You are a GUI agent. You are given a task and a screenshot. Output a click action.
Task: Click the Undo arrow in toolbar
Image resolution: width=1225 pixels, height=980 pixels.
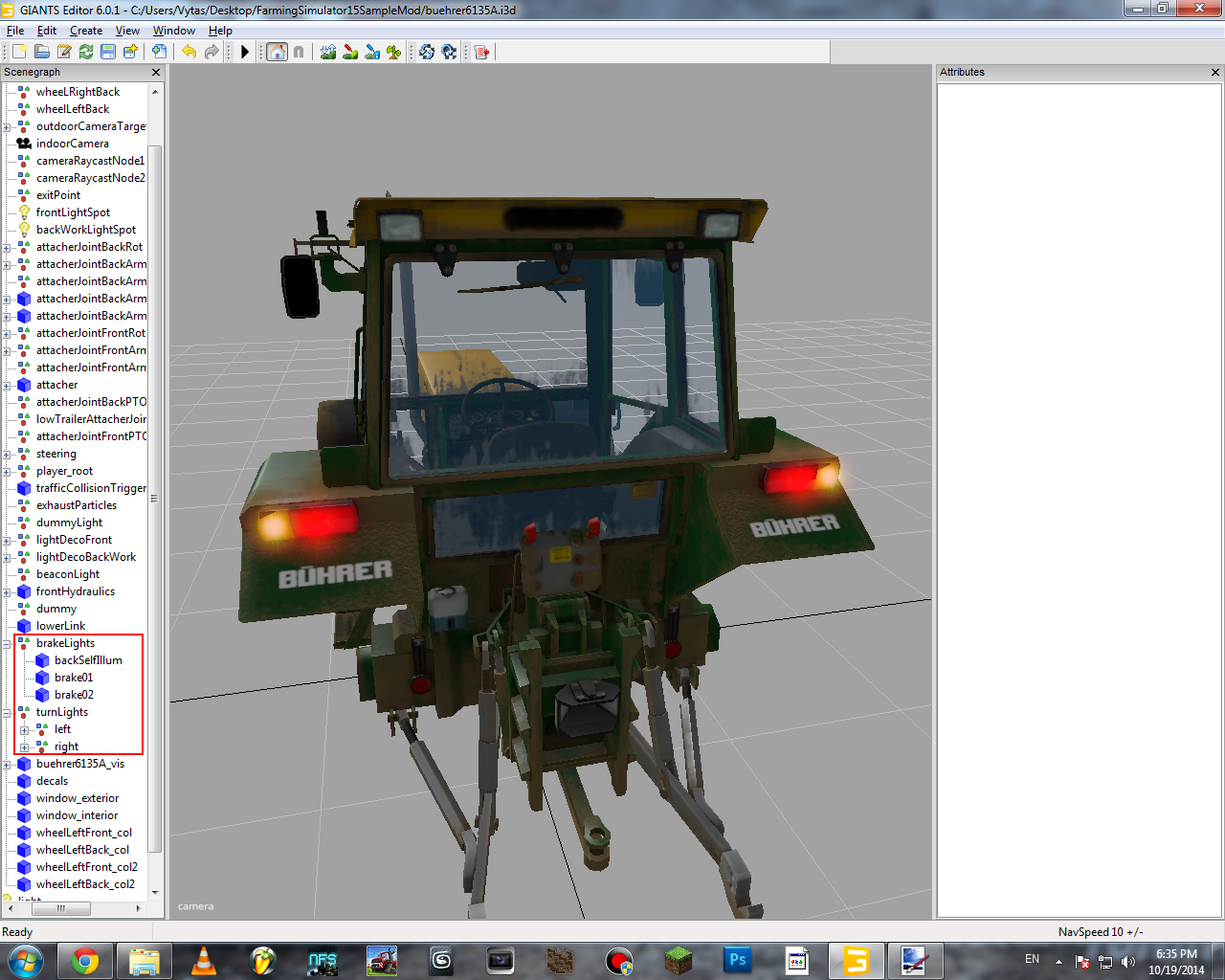click(189, 52)
